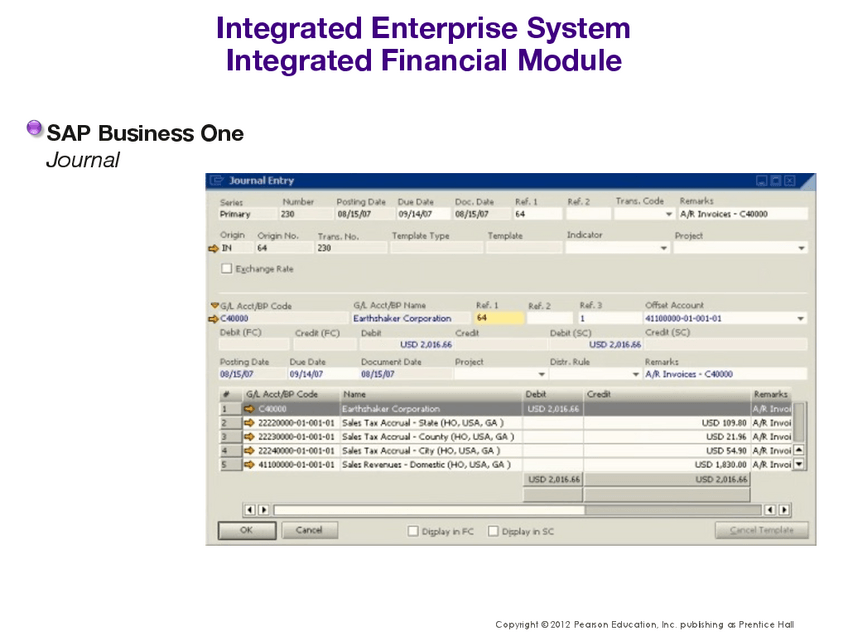Screen dimensions: 848x636
Task: Click the OK button
Action: [247, 531]
